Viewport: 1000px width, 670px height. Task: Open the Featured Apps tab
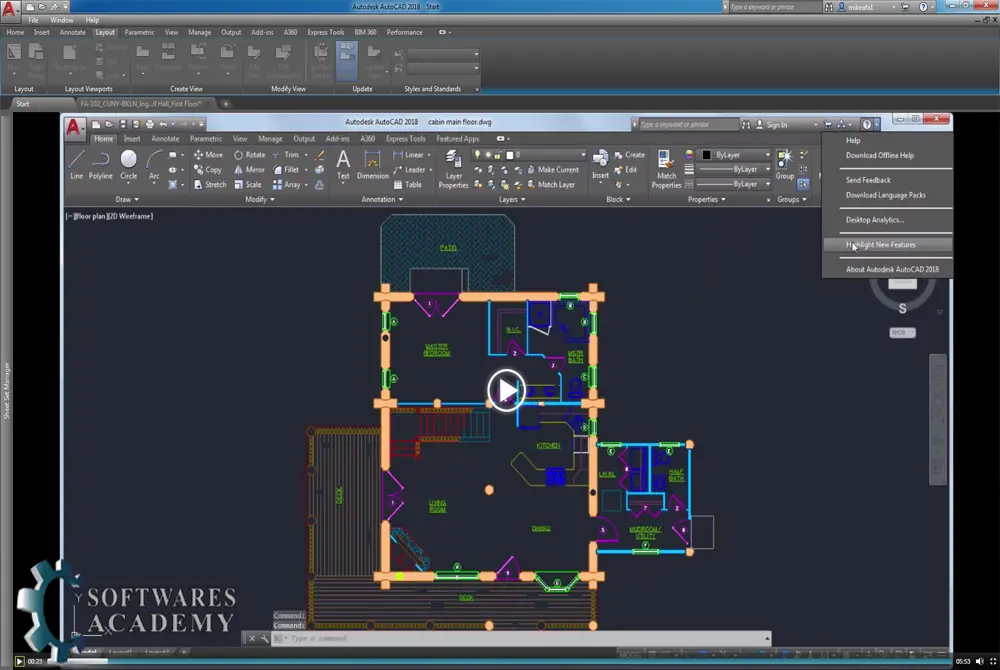457,138
